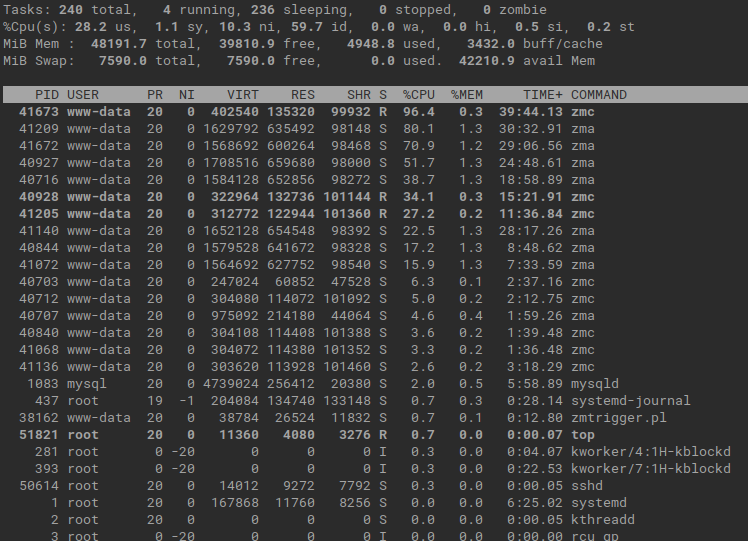Click the VIRT column header
Image resolution: width=748 pixels, height=541 pixels.
tap(242, 94)
